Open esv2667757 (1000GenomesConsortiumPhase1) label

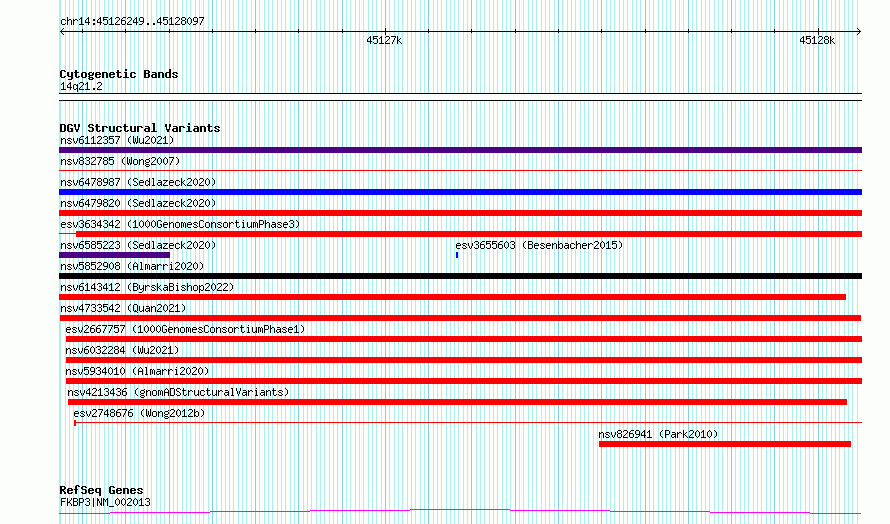coord(185,329)
